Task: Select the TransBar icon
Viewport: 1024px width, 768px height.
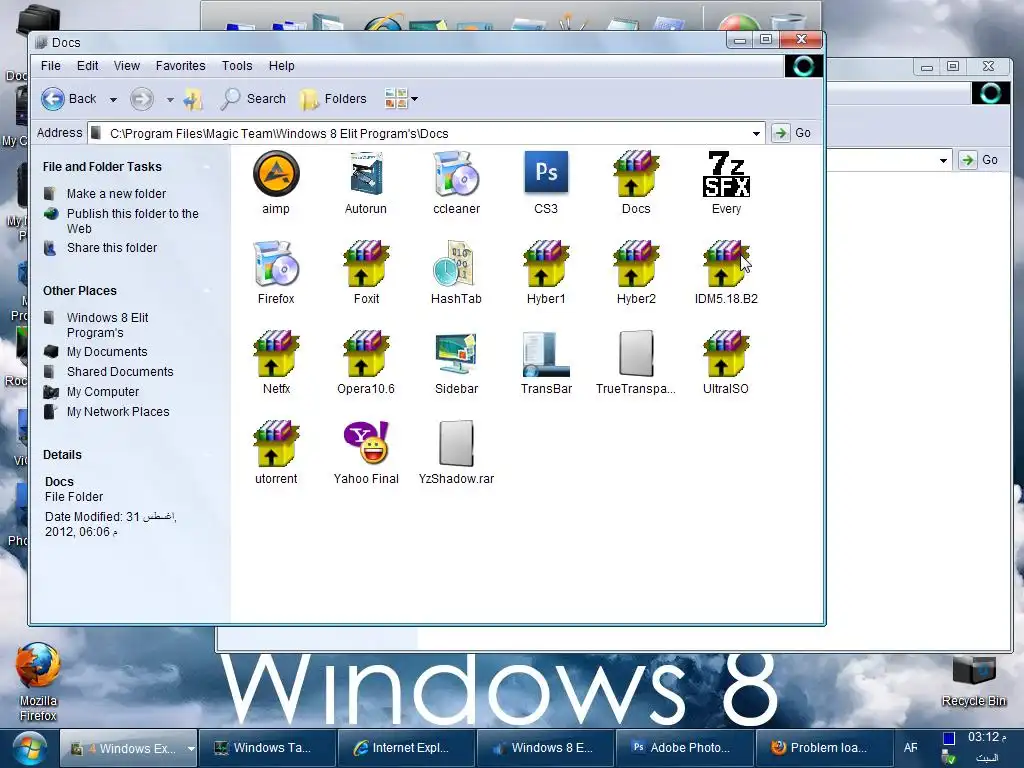Action: point(546,354)
